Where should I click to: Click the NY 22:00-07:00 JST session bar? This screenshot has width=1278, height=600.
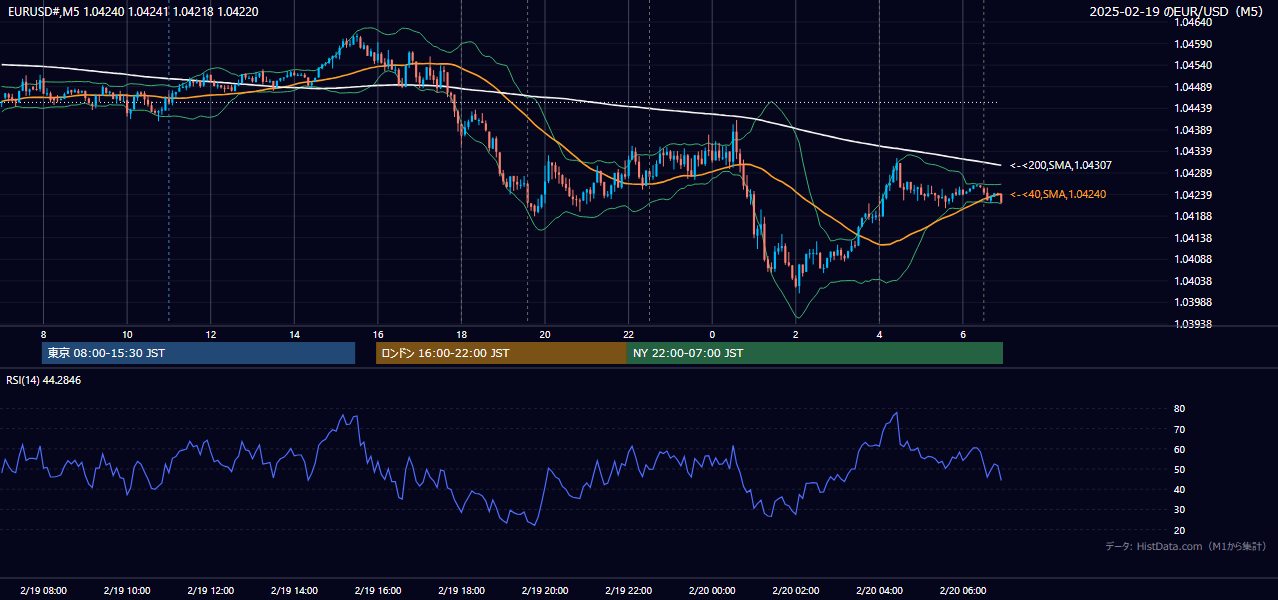point(815,353)
